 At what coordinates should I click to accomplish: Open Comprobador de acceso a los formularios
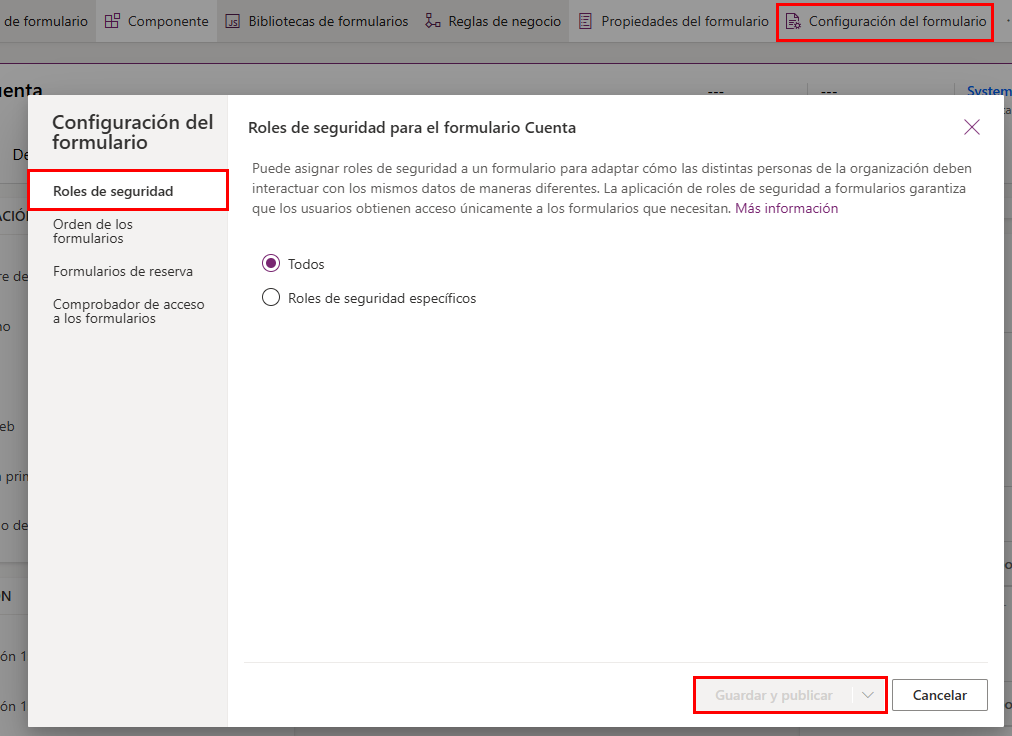point(128,311)
